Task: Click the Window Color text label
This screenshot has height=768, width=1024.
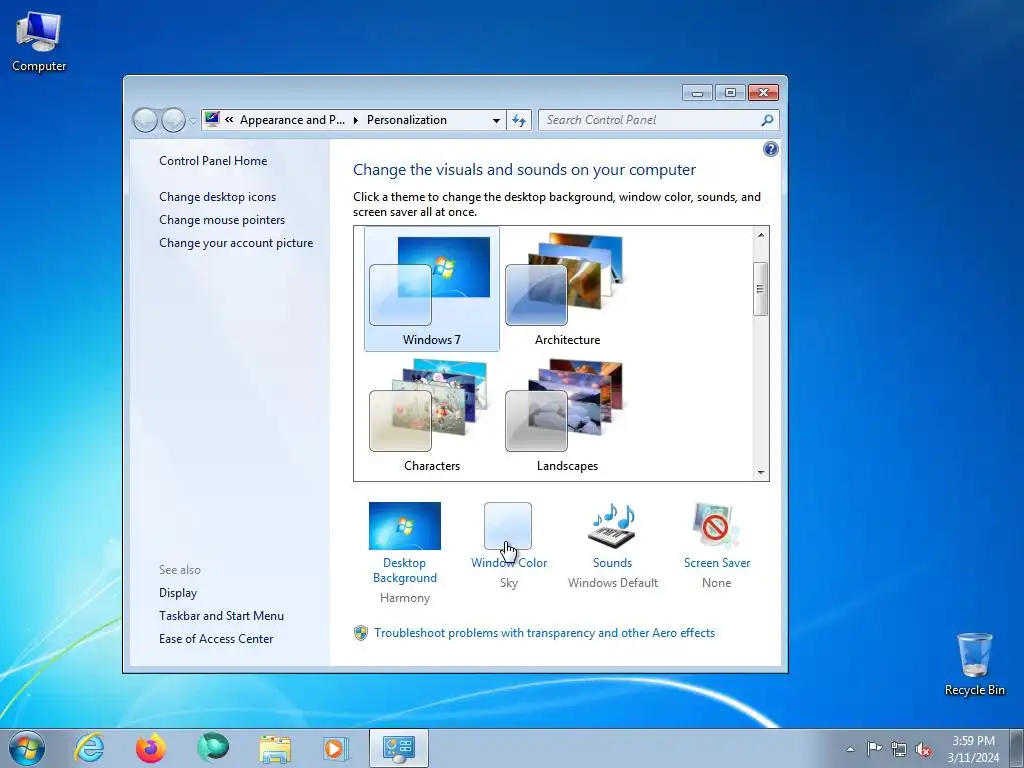Action: point(509,563)
